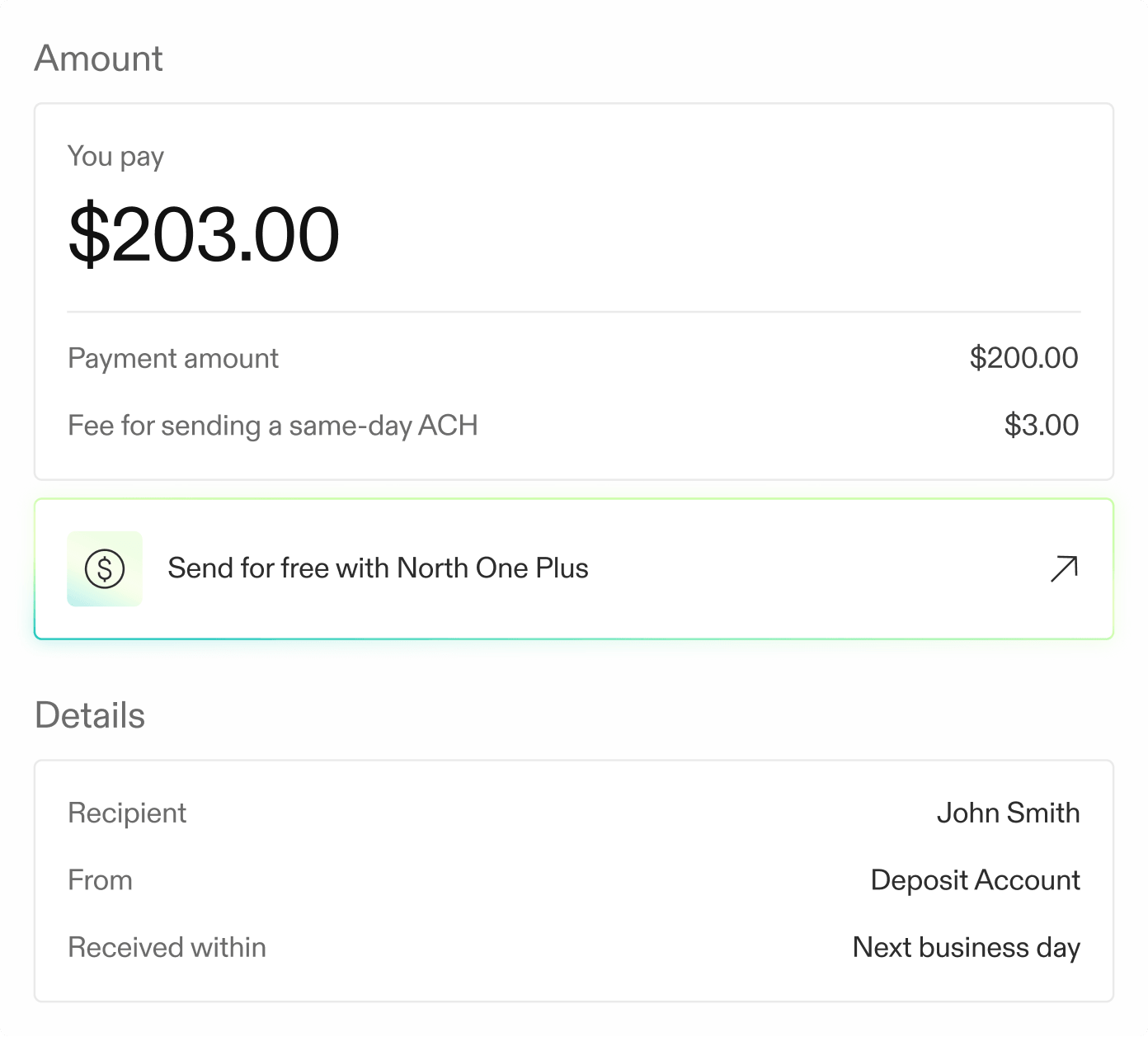Select the $3.00 fee value
This screenshot has height=1037, width=1148.
click(1041, 426)
